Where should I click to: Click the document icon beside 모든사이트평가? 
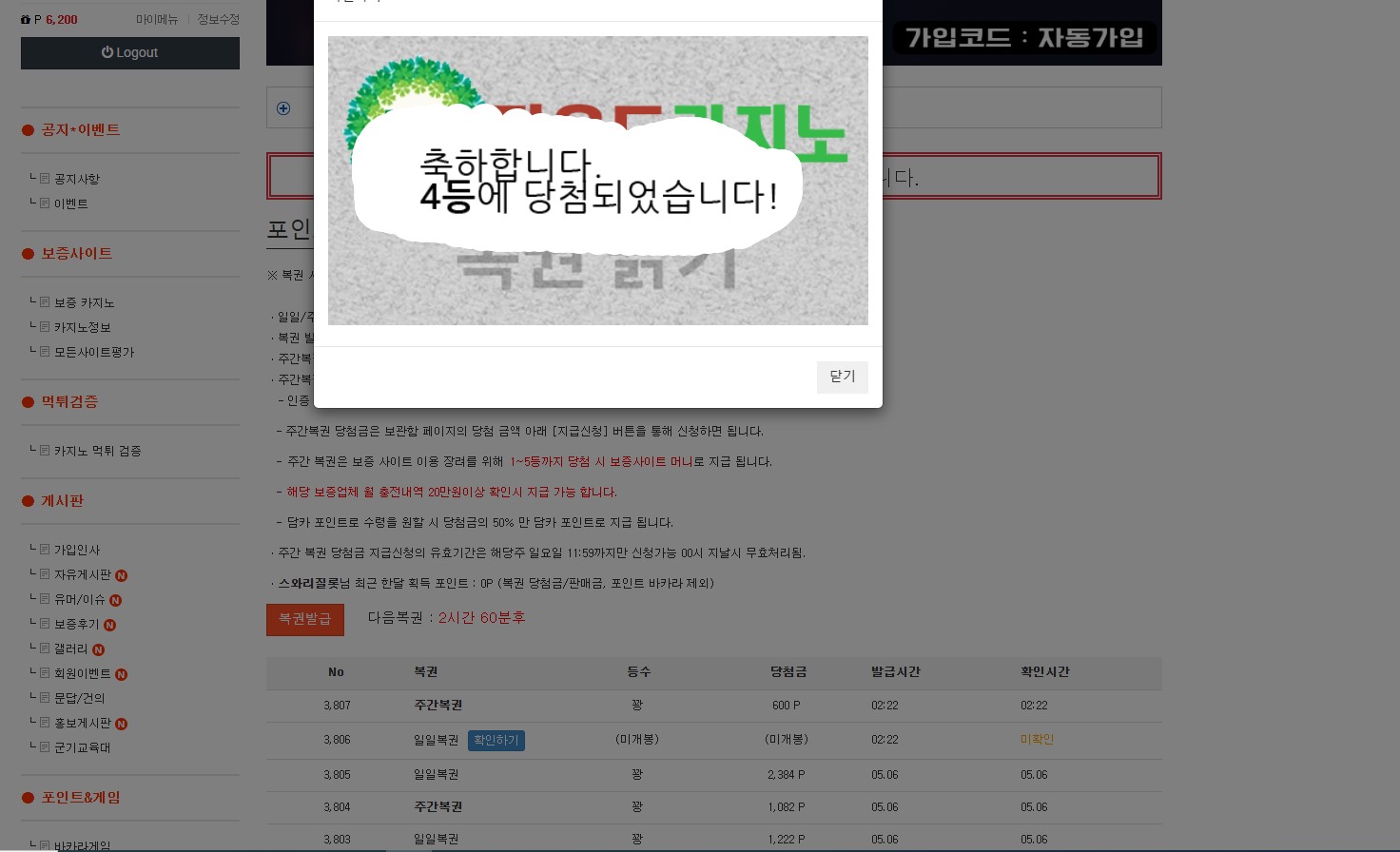(45, 351)
